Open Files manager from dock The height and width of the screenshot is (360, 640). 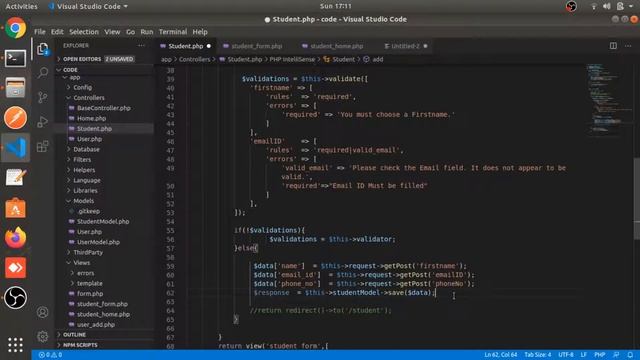(16, 88)
